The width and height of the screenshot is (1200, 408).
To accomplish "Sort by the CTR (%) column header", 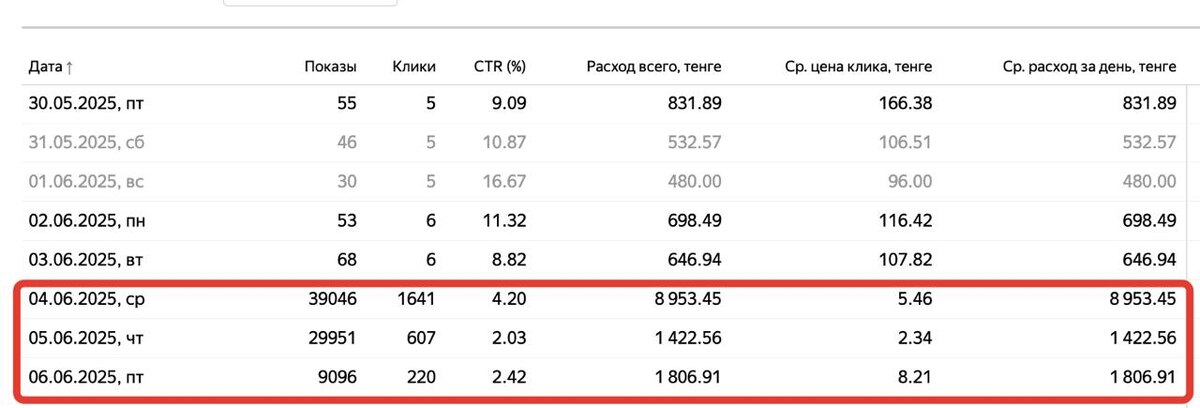I will (x=499, y=68).
